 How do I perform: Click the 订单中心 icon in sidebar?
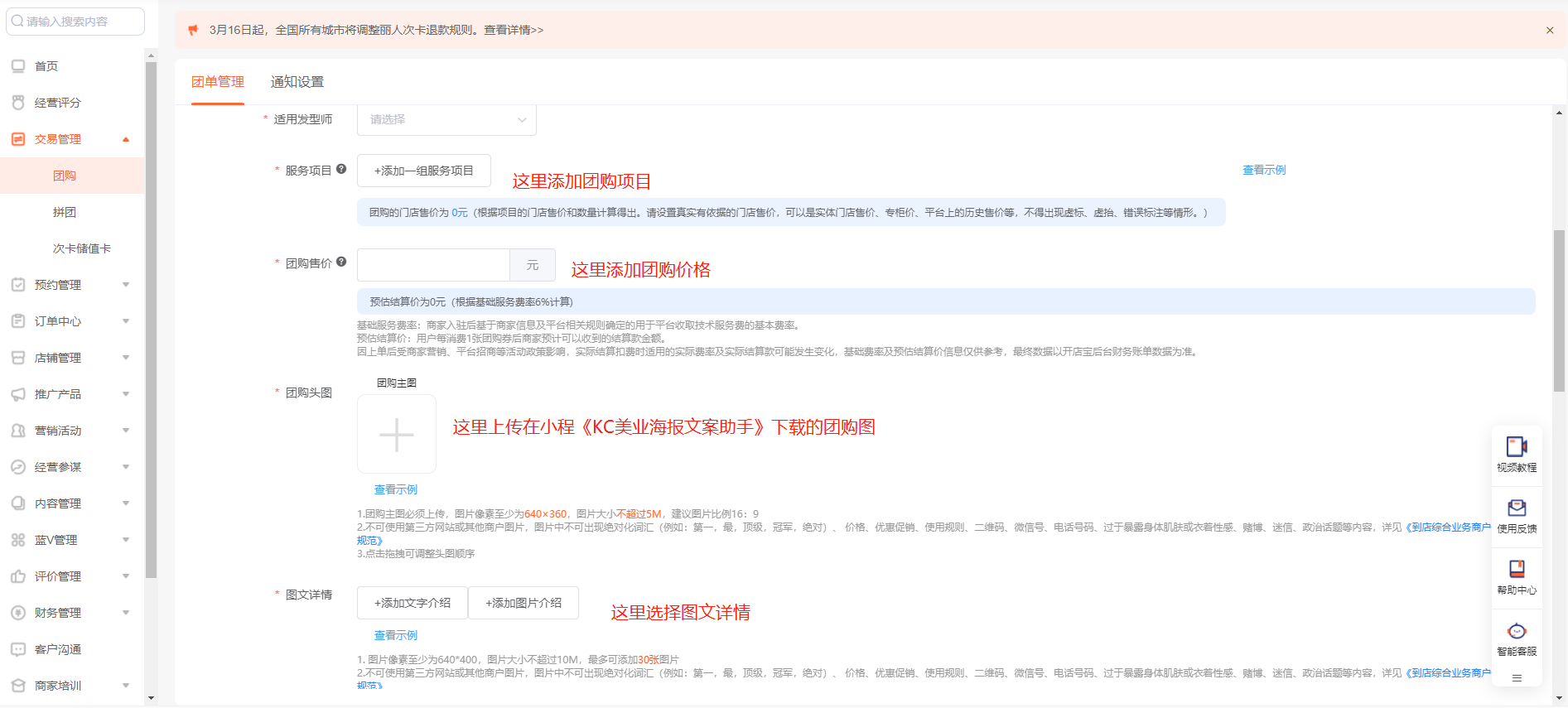click(18, 321)
